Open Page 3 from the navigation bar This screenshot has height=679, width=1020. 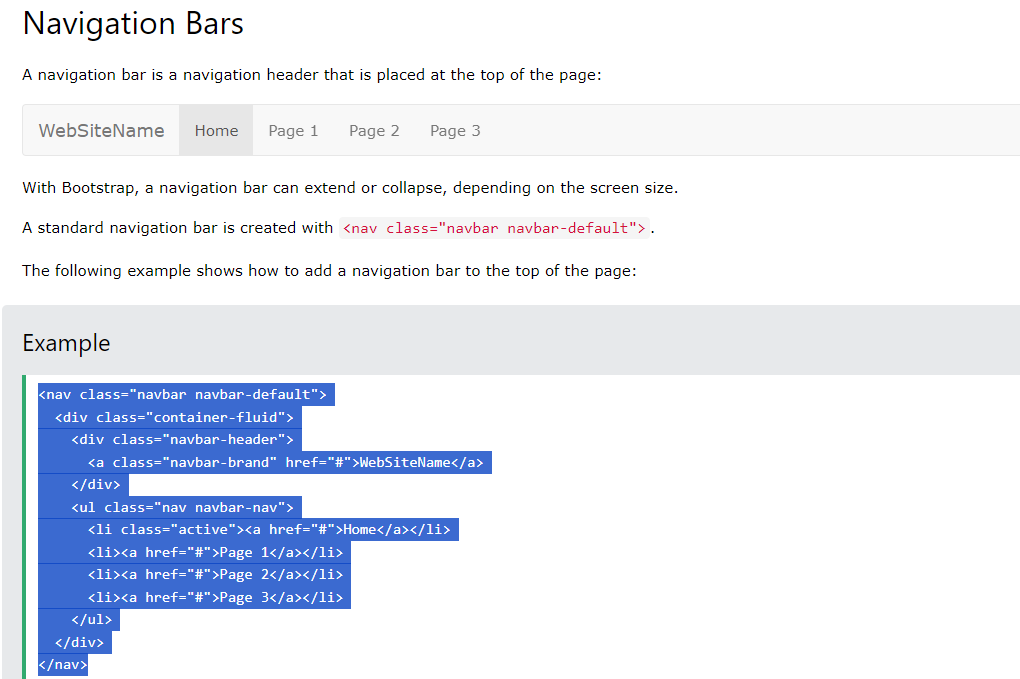tap(455, 130)
